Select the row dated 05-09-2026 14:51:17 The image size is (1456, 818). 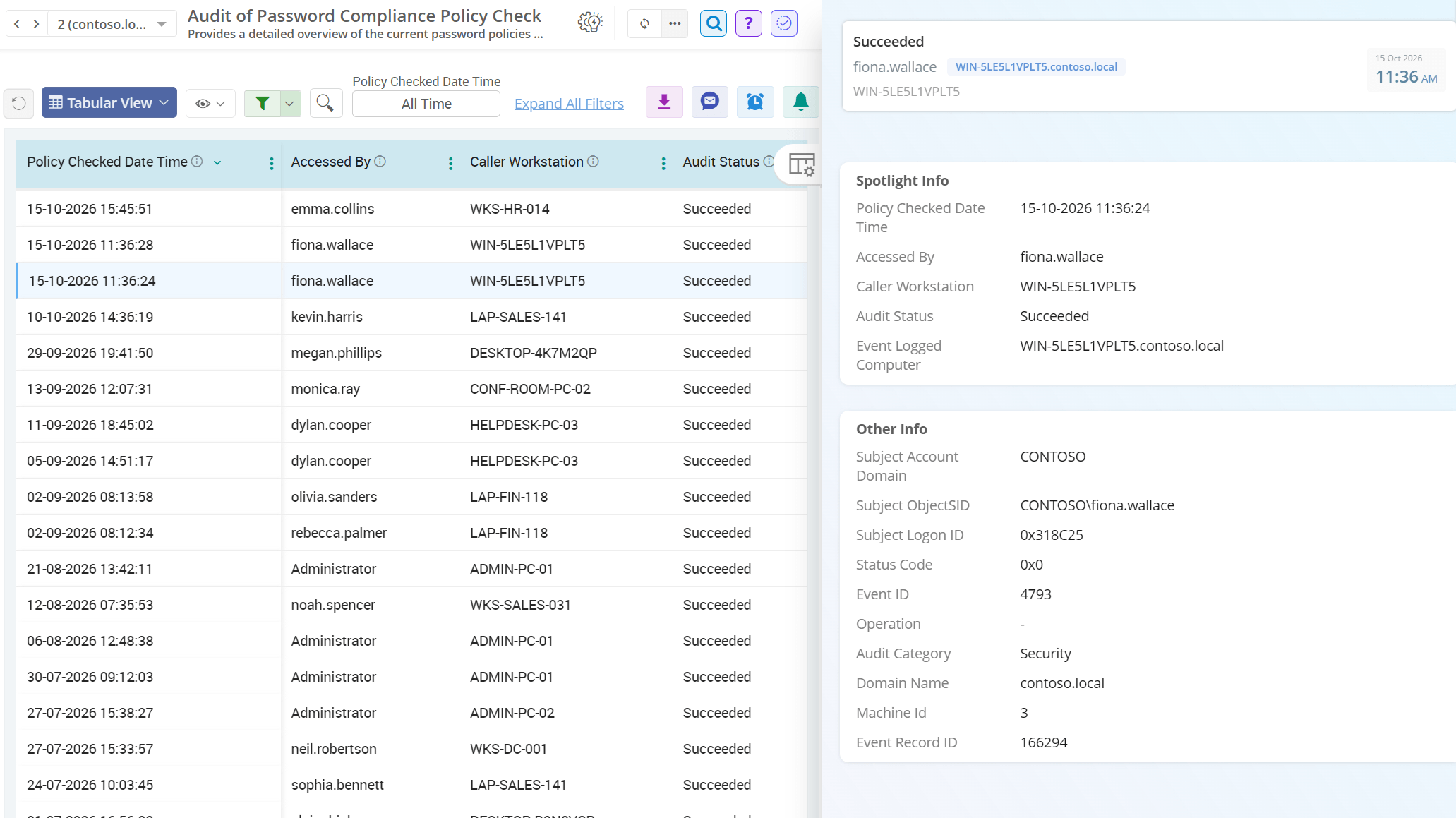[411, 461]
